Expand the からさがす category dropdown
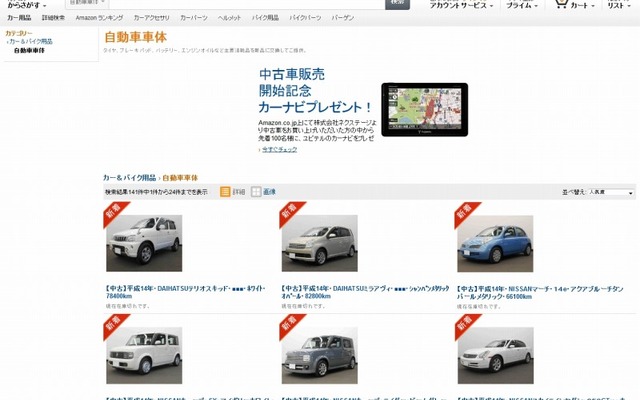This screenshot has height=400, width=640. 27,5
